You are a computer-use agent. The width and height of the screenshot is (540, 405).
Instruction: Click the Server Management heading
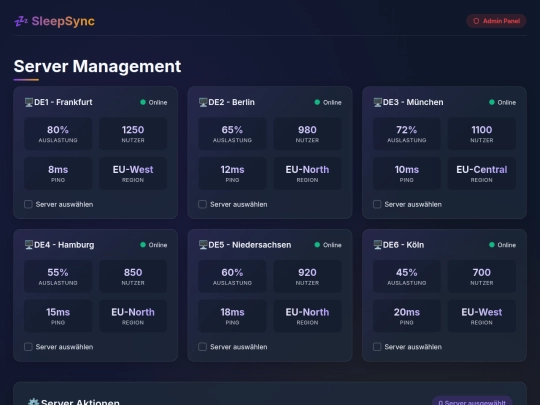pyautogui.click(x=97, y=66)
